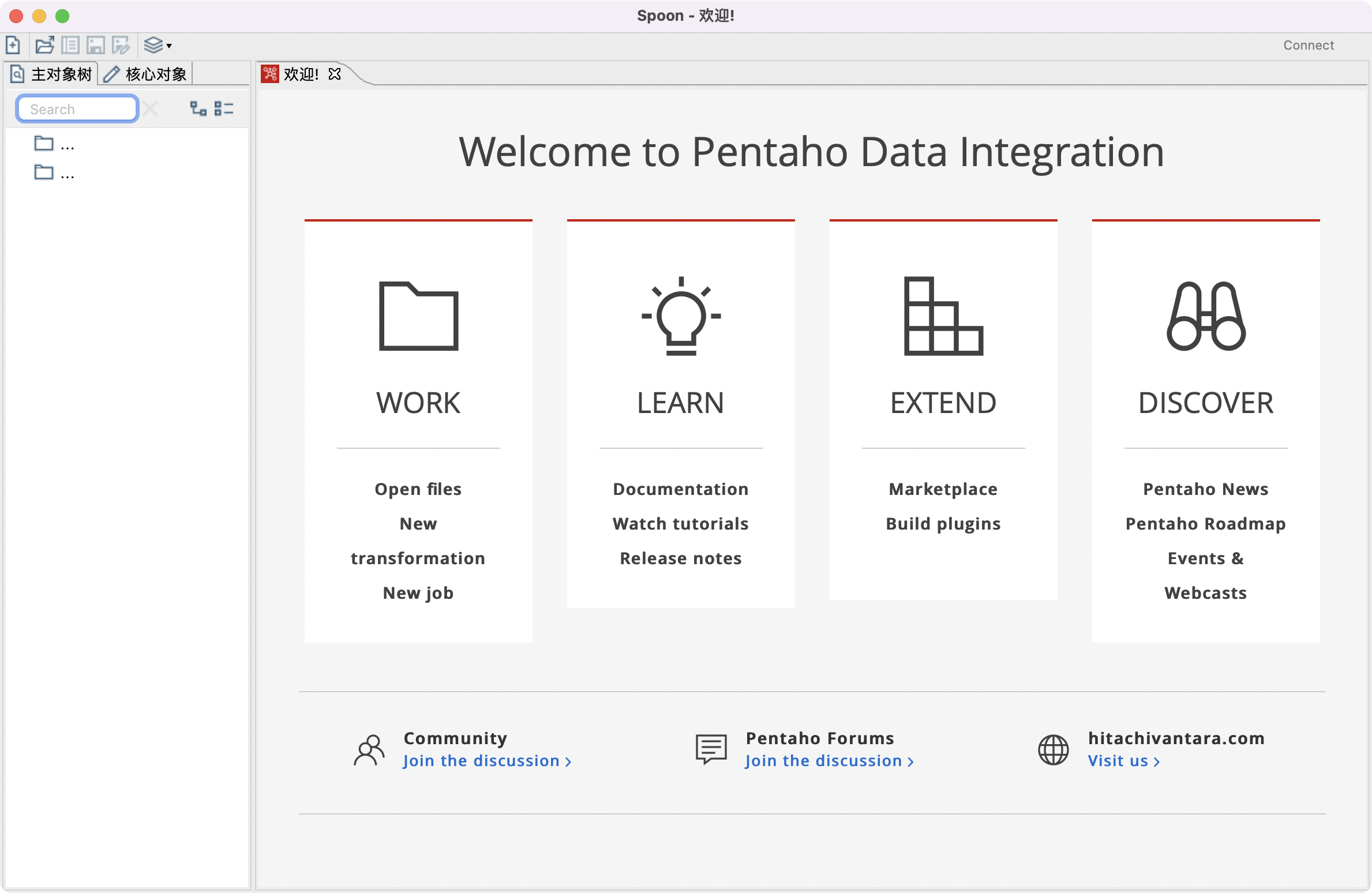Click 'Watch tutorials' link

tap(681, 524)
